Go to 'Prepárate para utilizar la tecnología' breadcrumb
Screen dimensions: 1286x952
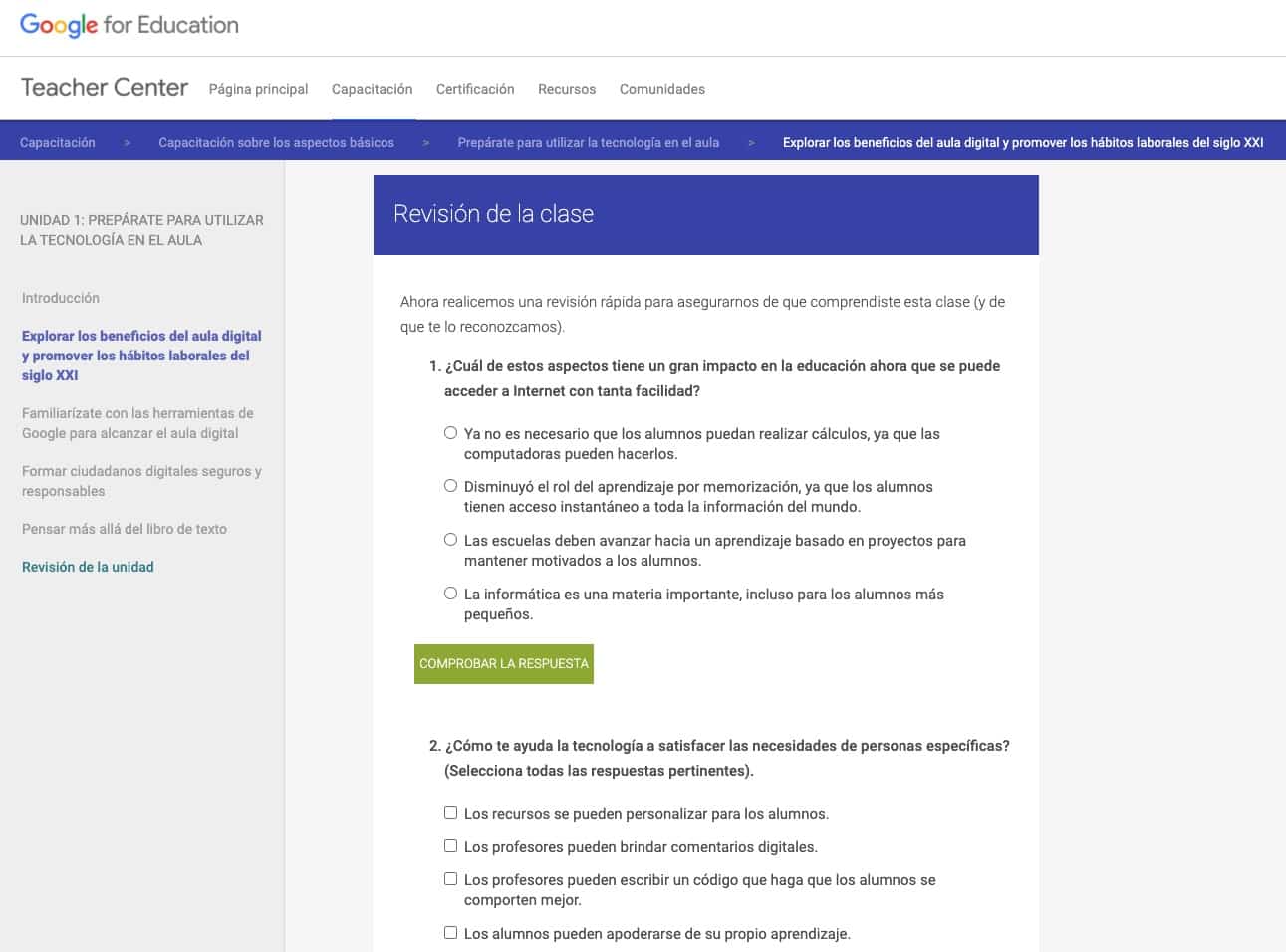(x=588, y=142)
